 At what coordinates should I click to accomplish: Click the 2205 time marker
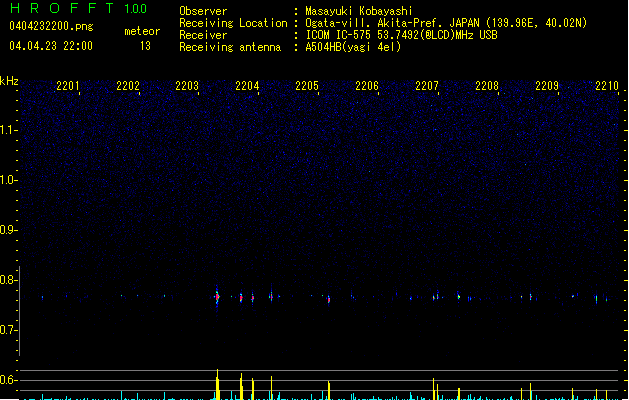click(307, 86)
